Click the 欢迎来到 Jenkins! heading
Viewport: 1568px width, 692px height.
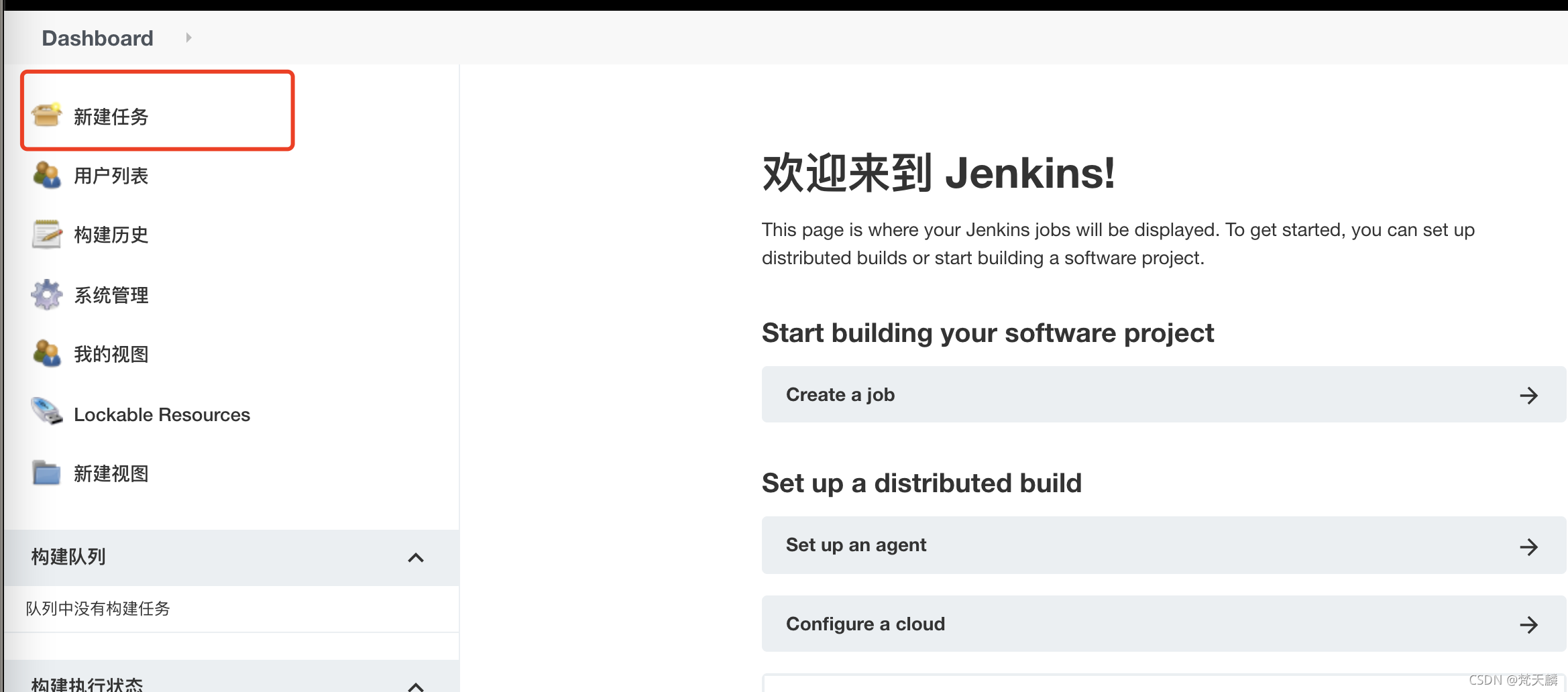click(938, 173)
